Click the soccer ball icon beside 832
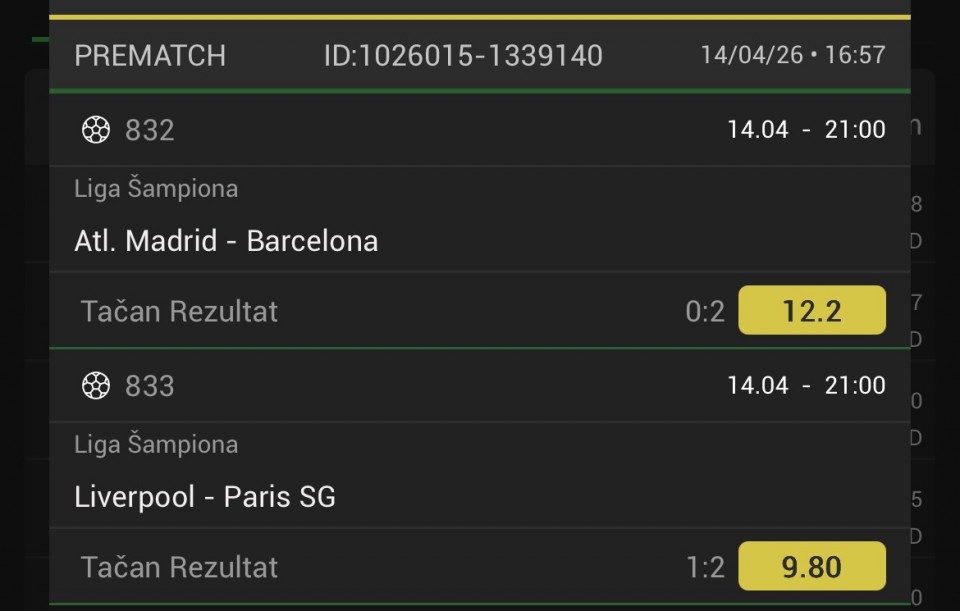The image size is (960, 611). (96, 130)
